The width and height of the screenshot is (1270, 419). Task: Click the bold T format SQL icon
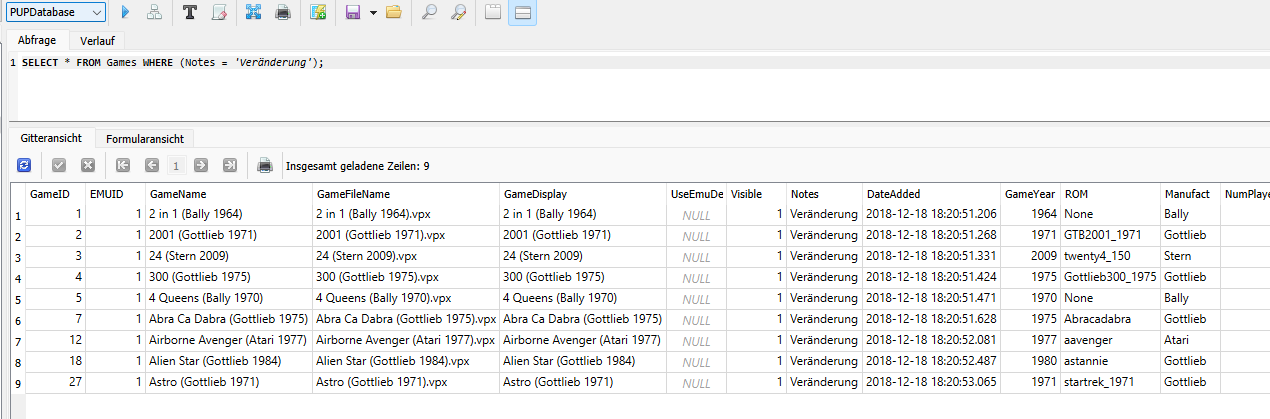pyautogui.click(x=190, y=12)
